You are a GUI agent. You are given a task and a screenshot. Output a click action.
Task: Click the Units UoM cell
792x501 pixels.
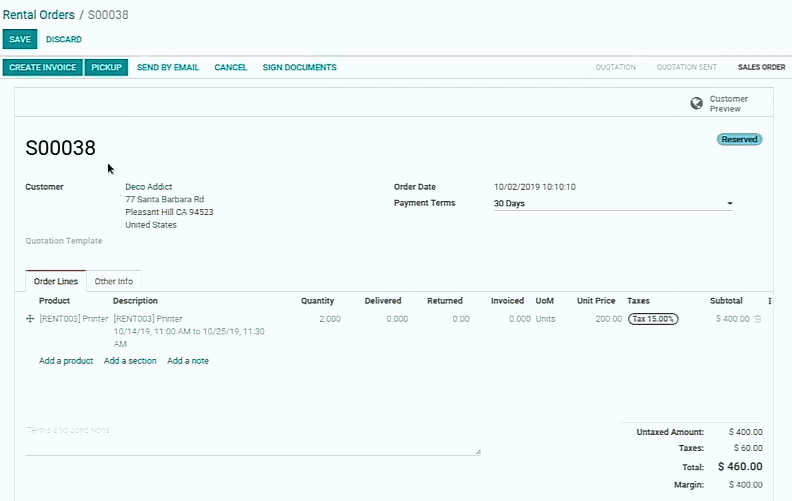pyautogui.click(x=545, y=319)
